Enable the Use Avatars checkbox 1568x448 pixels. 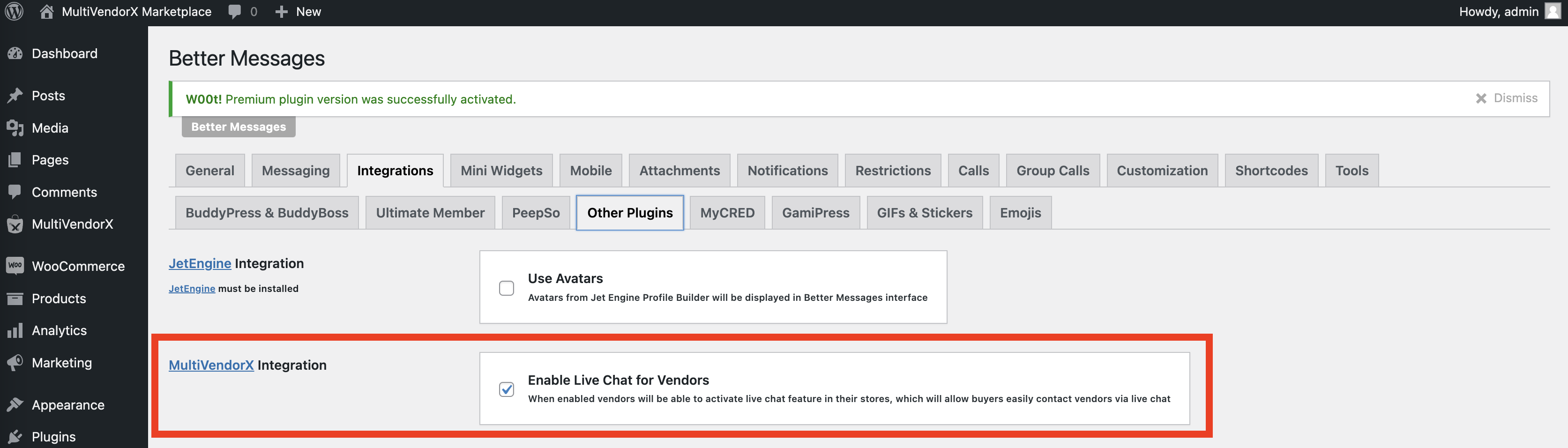coord(507,288)
